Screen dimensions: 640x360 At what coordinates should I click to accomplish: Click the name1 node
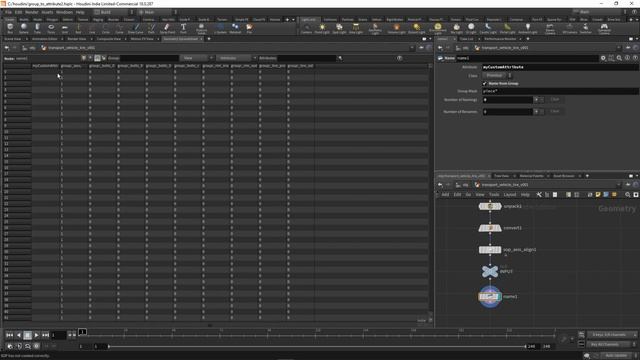coord(490,297)
